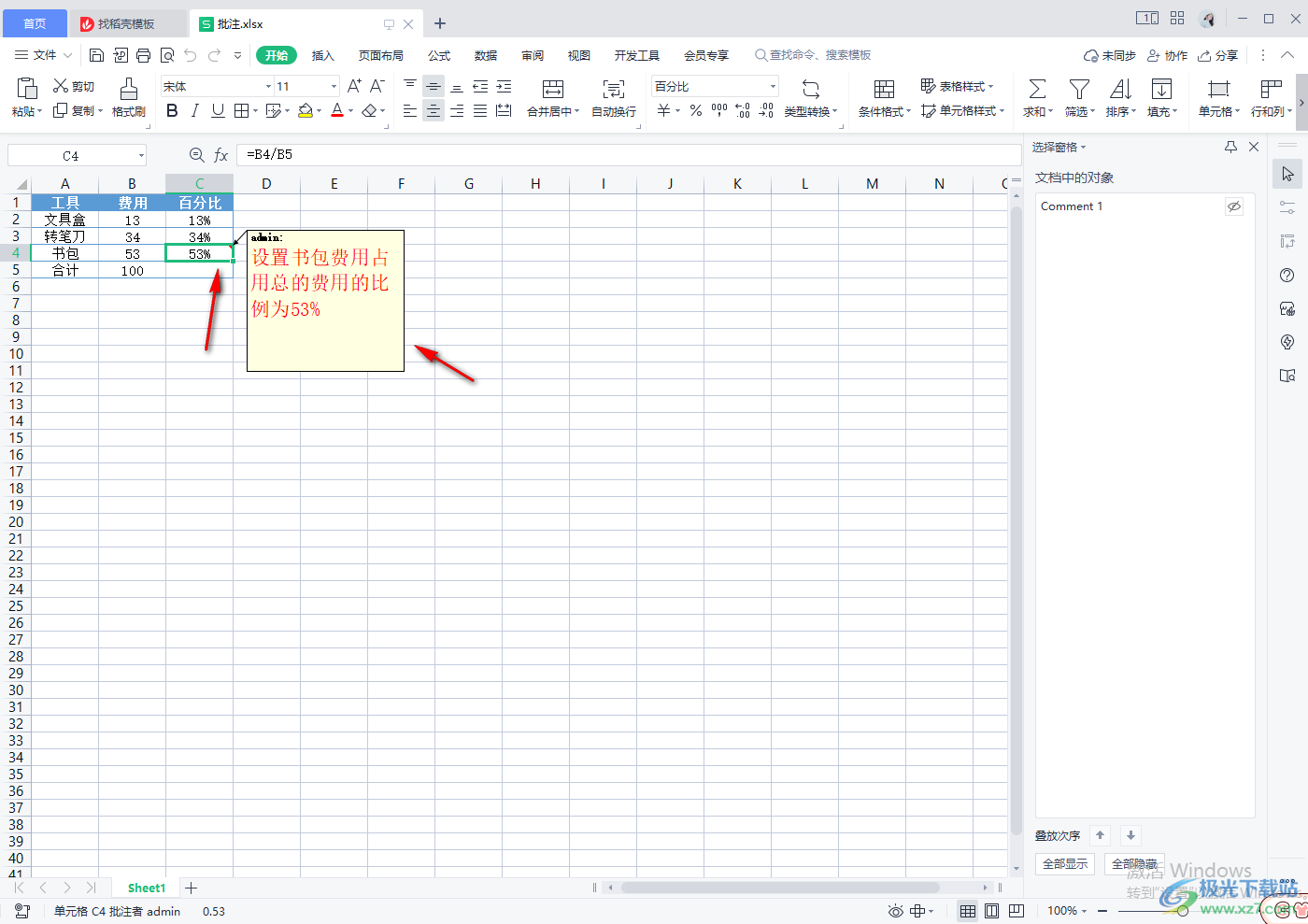Open the 审阅 (Review) tab
The height and width of the screenshot is (924, 1308).
533,55
